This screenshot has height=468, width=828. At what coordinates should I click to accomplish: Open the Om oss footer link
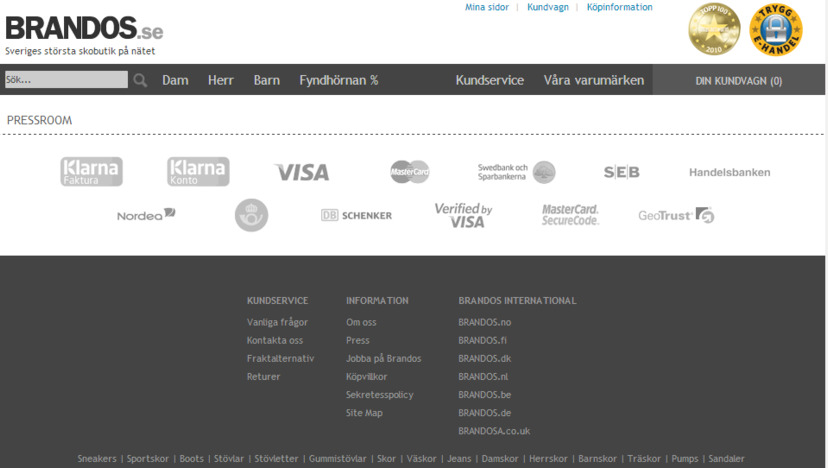[361, 322]
